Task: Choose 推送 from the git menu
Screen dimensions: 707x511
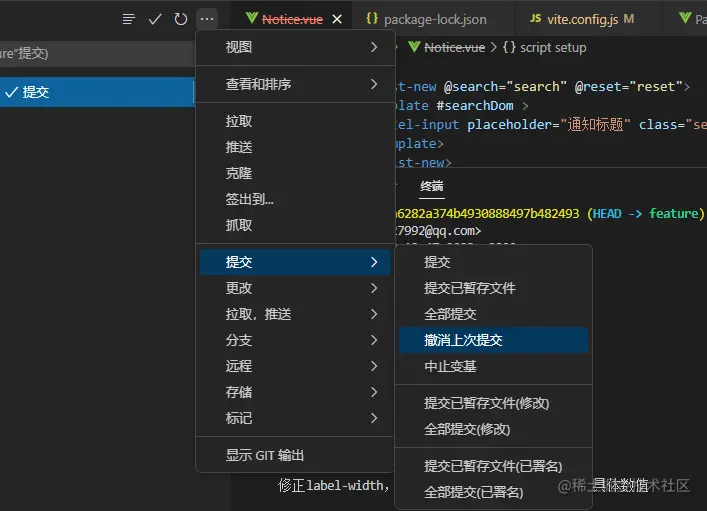Action: [x=295, y=147]
